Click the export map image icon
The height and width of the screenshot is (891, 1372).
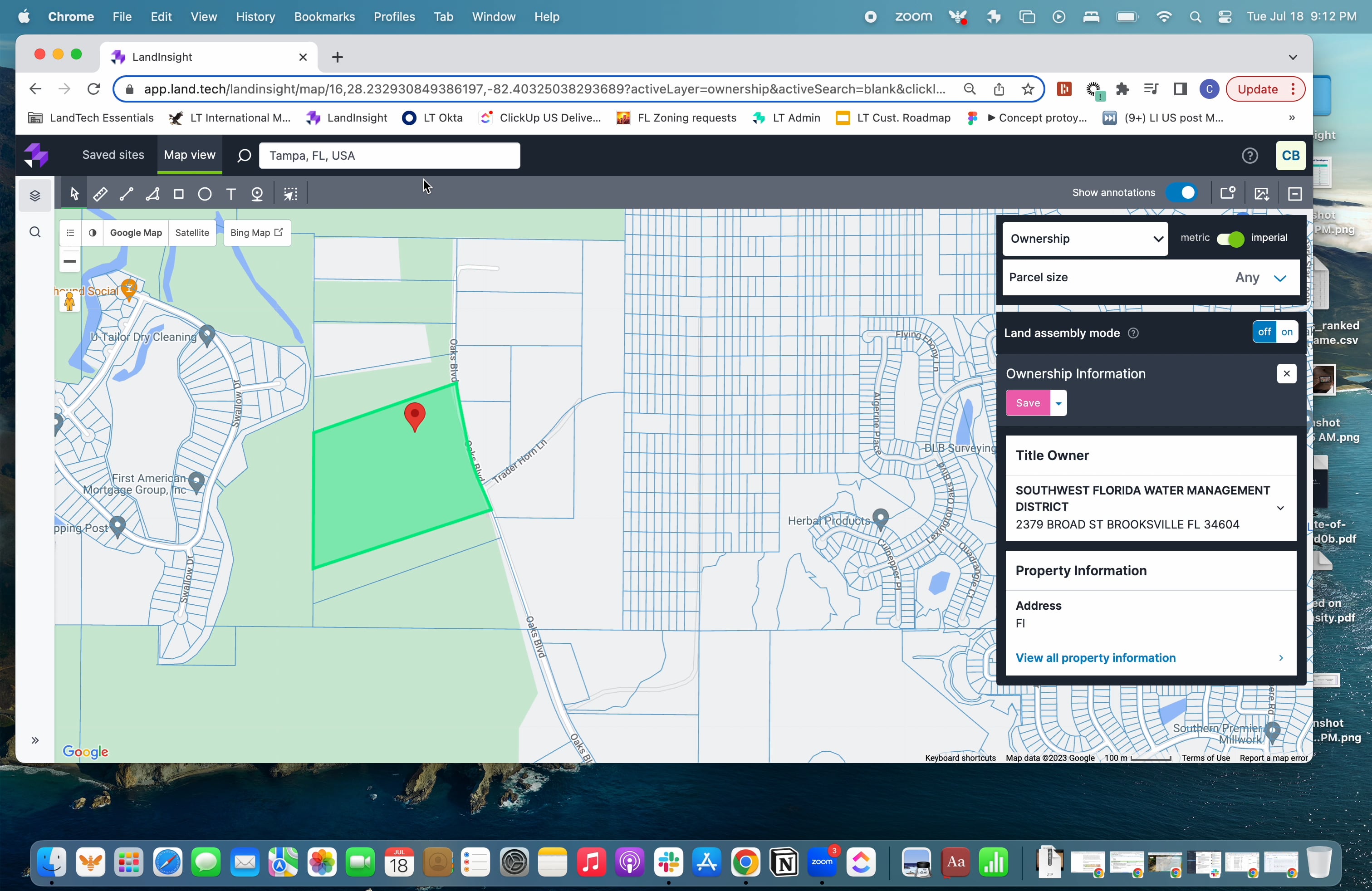(x=1262, y=194)
